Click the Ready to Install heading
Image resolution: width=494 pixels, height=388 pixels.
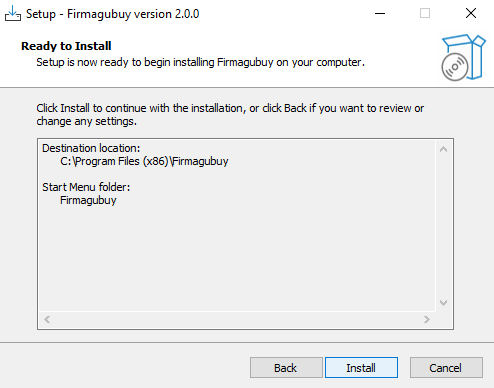point(66,46)
